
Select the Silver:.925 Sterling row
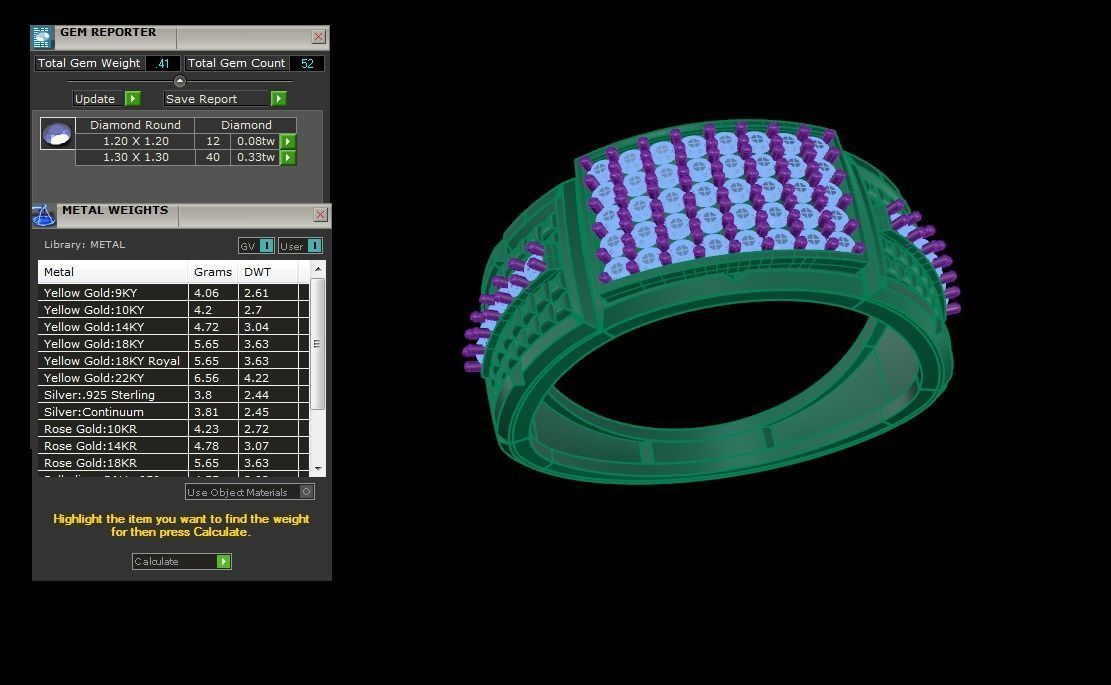click(174, 395)
